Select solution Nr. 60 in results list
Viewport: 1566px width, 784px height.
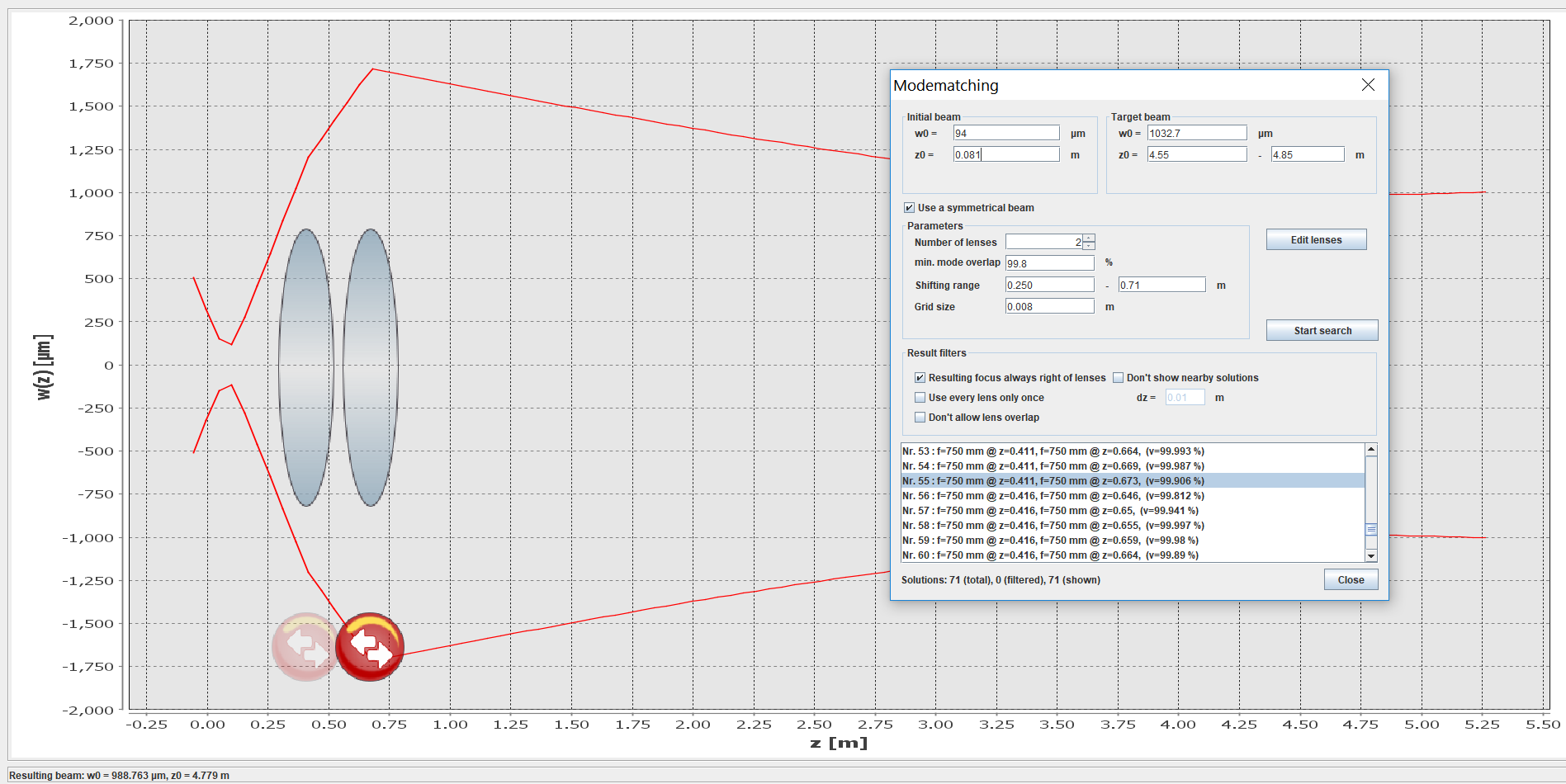pos(1133,555)
